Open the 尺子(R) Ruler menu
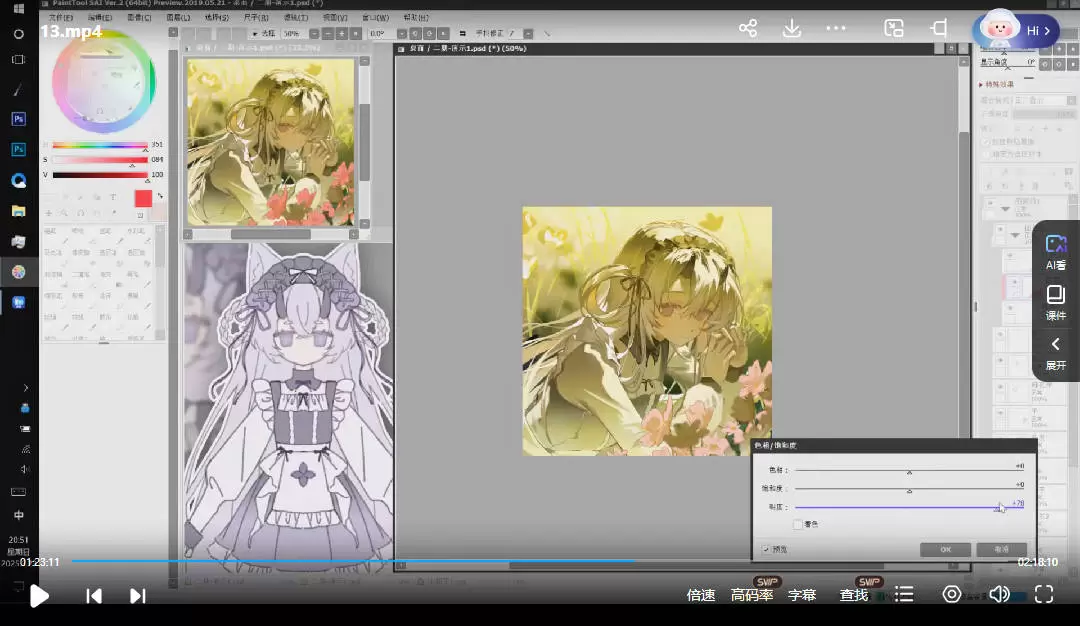The width and height of the screenshot is (1080, 626). 256,17
